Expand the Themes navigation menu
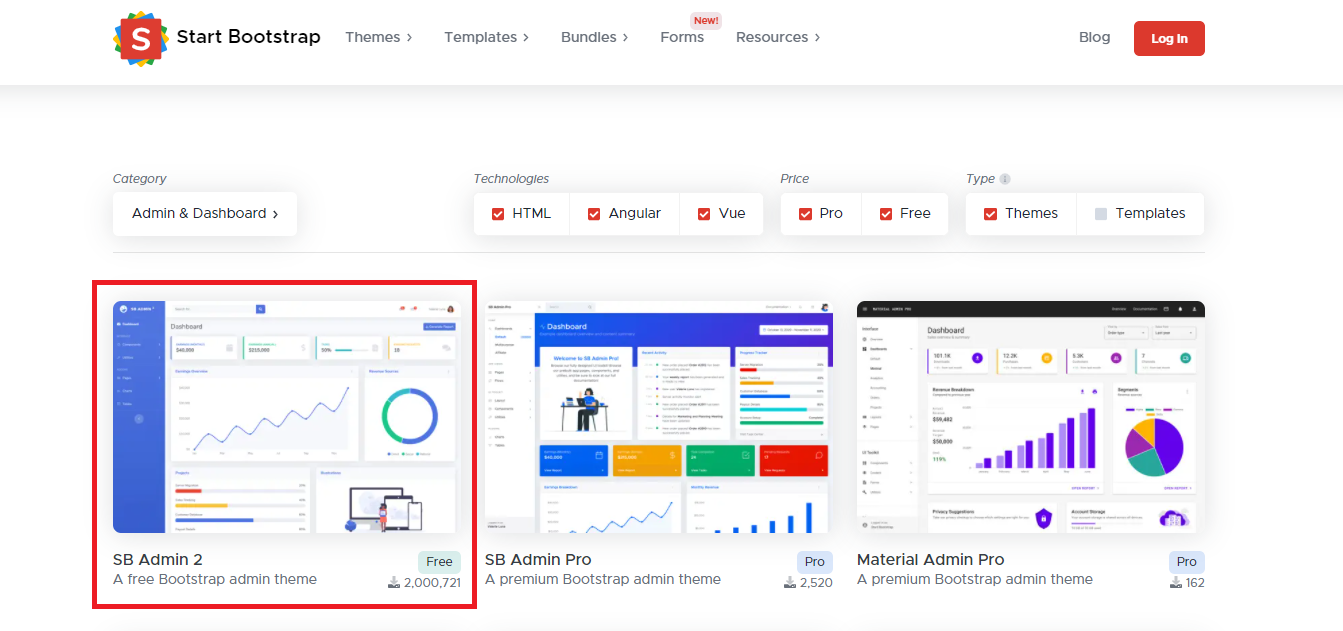This screenshot has height=631, width=1343. (379, 37)
